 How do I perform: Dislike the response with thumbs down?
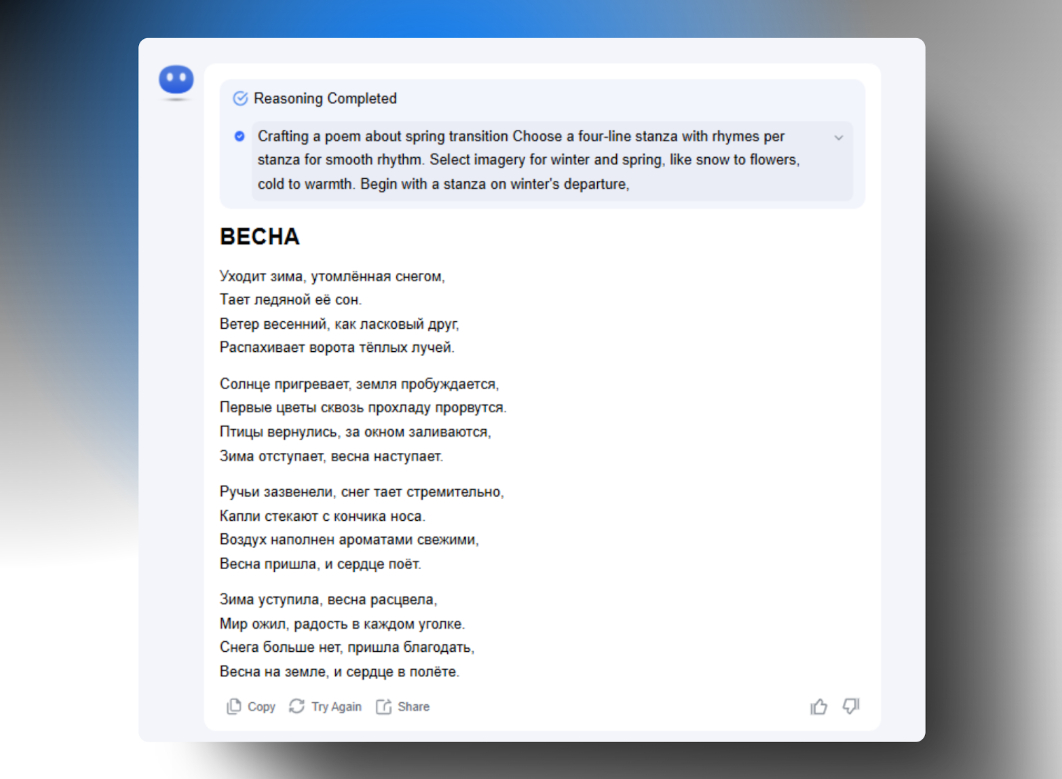(851, 707)
